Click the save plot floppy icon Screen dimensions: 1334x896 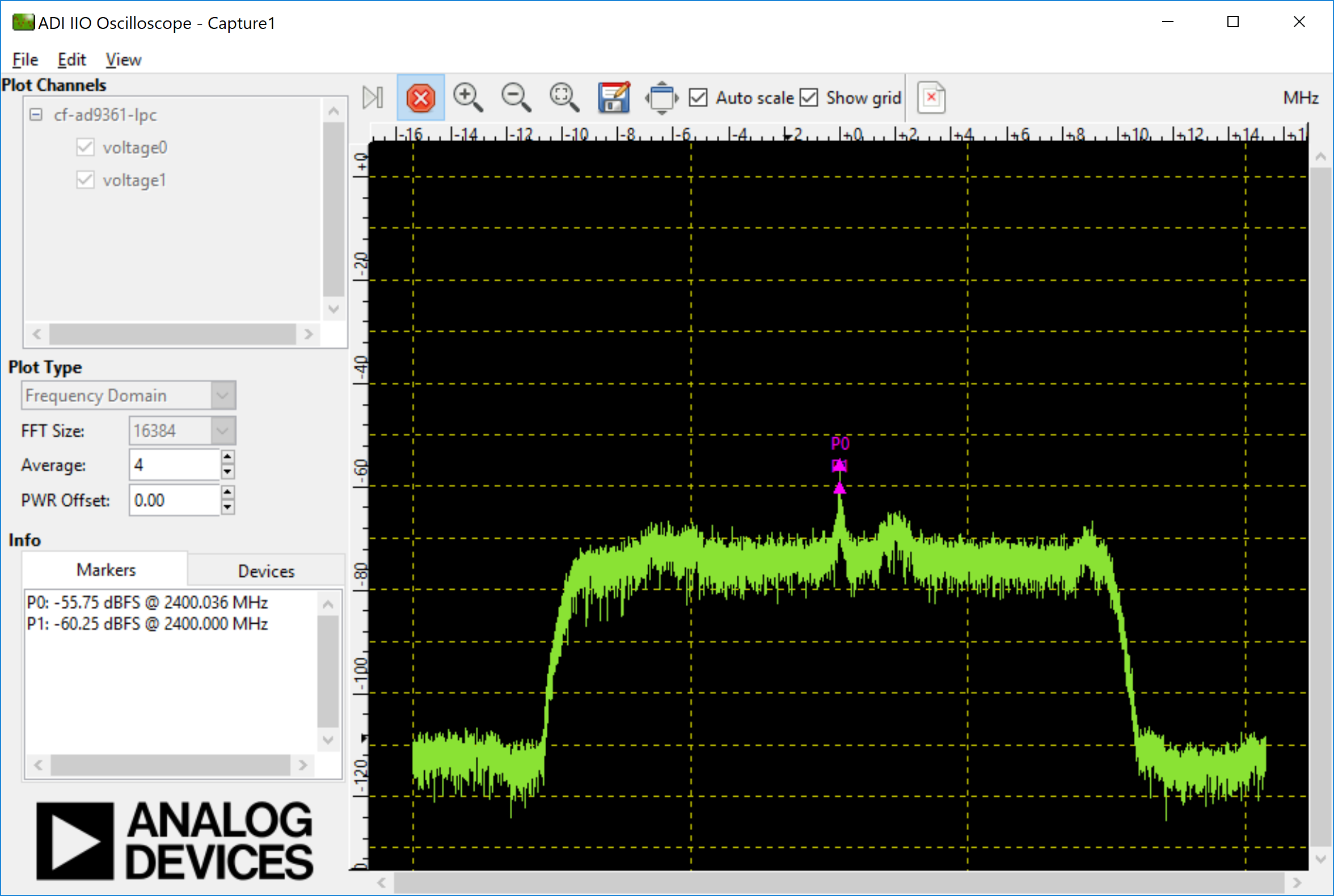click(x=613, y=97)
